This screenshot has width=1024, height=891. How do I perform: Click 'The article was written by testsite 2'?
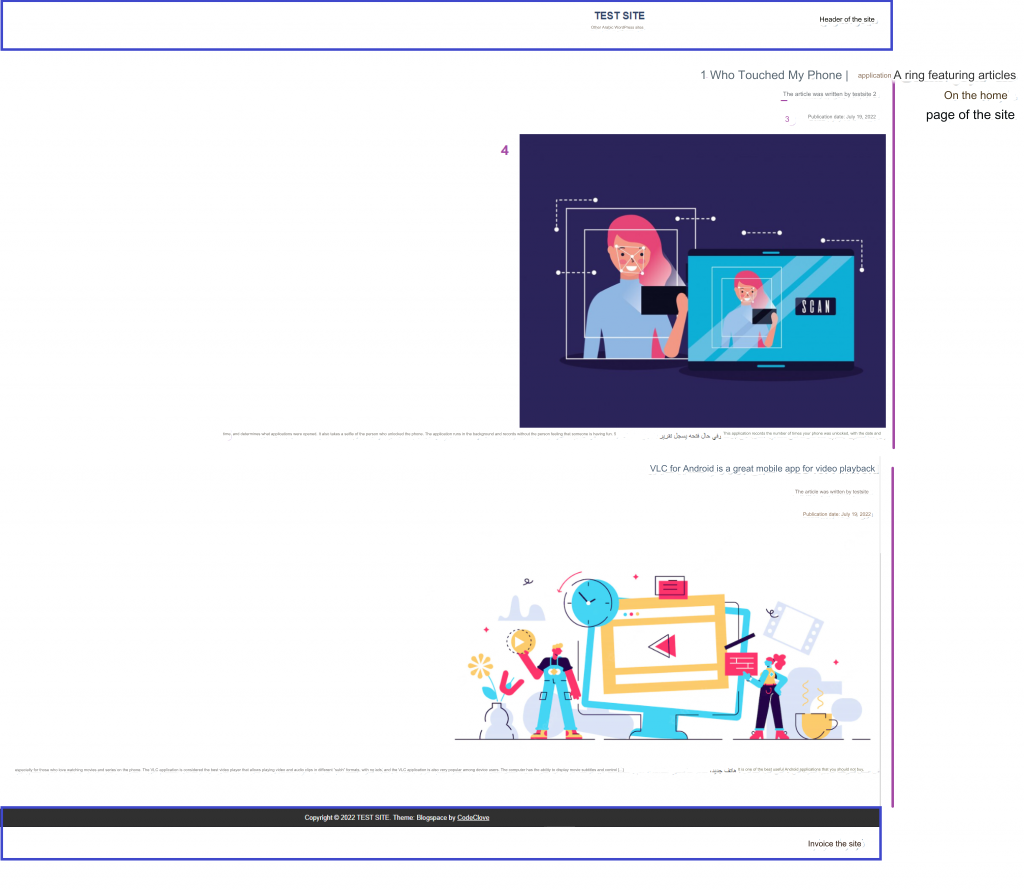click(x=829, y=94)
